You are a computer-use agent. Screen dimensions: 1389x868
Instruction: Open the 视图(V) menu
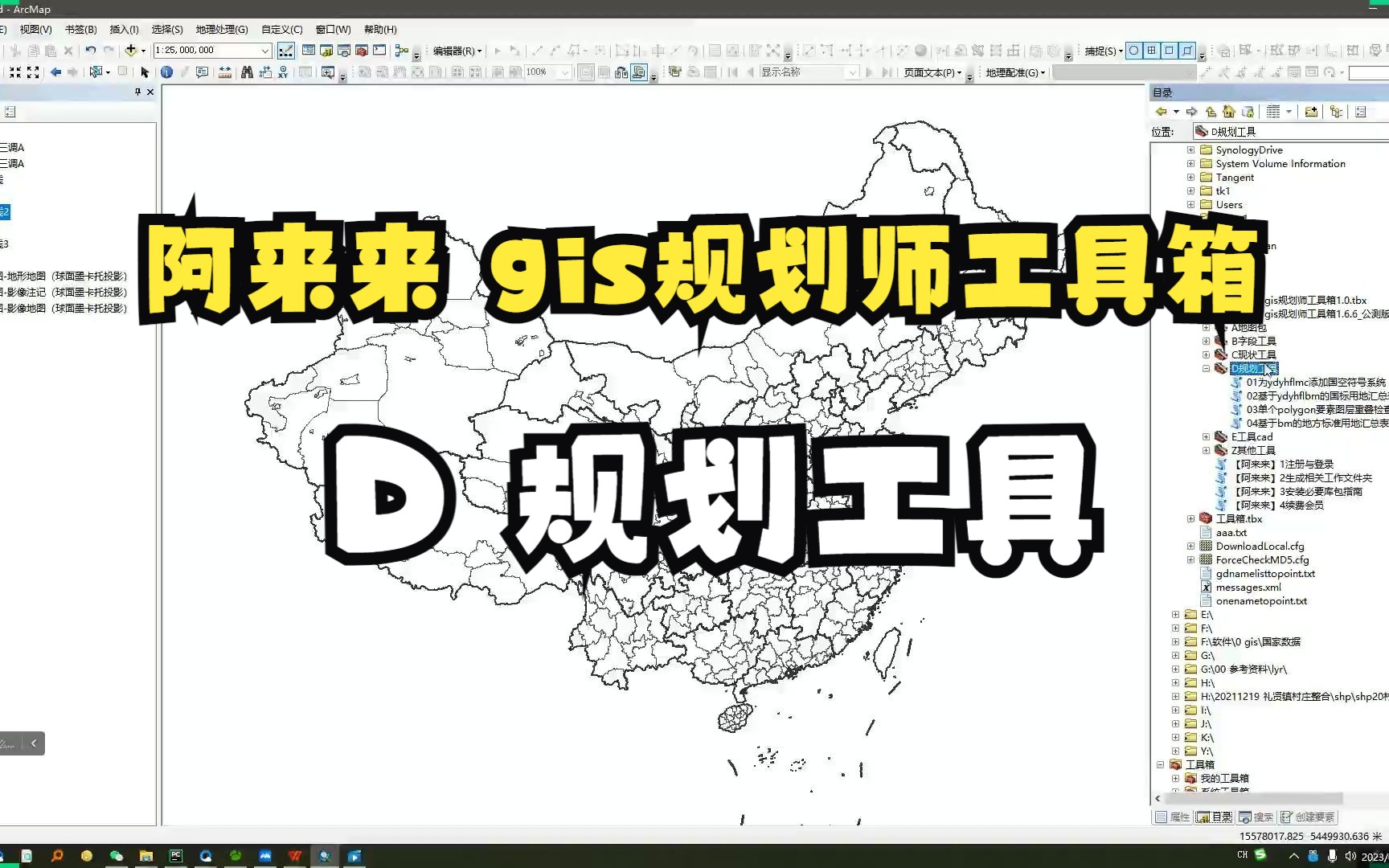tap(35, 29)
